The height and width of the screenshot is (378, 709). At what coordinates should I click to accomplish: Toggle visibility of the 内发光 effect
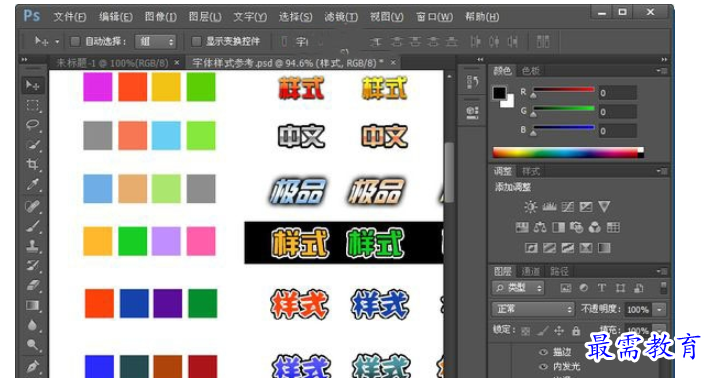coord(543,366)
